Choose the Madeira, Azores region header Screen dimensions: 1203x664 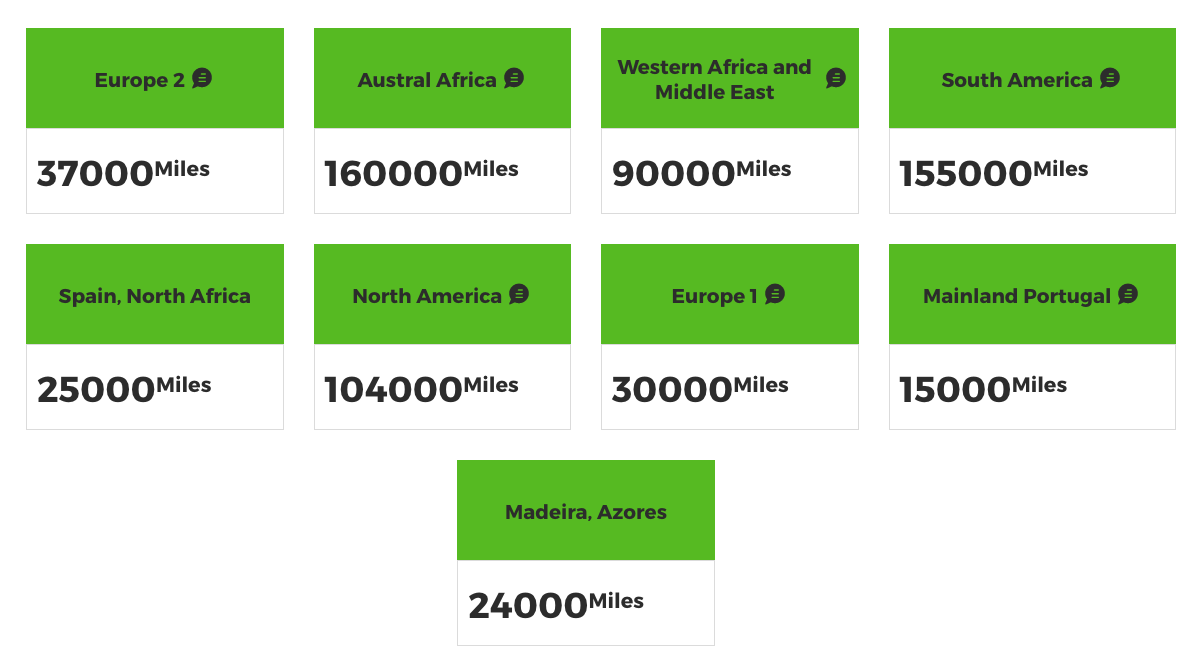coord(586,510)
